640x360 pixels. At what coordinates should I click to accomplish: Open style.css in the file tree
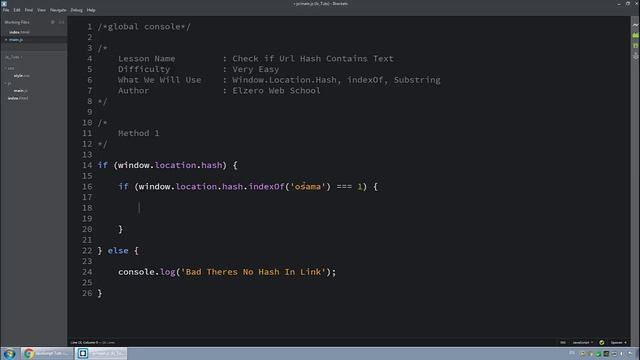click(21, 76)
